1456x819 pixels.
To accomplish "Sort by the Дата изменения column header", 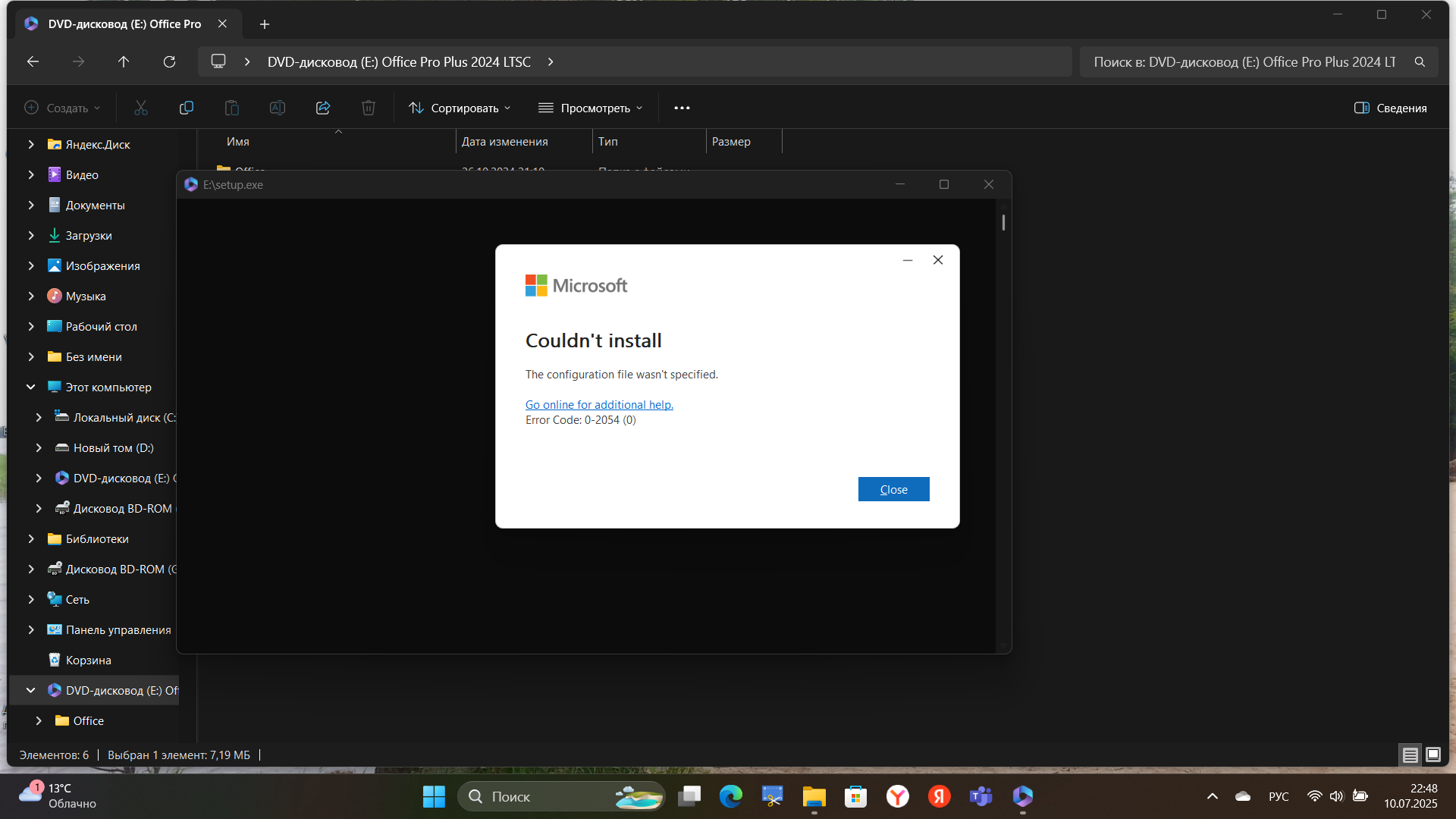I will click(505, 142).
